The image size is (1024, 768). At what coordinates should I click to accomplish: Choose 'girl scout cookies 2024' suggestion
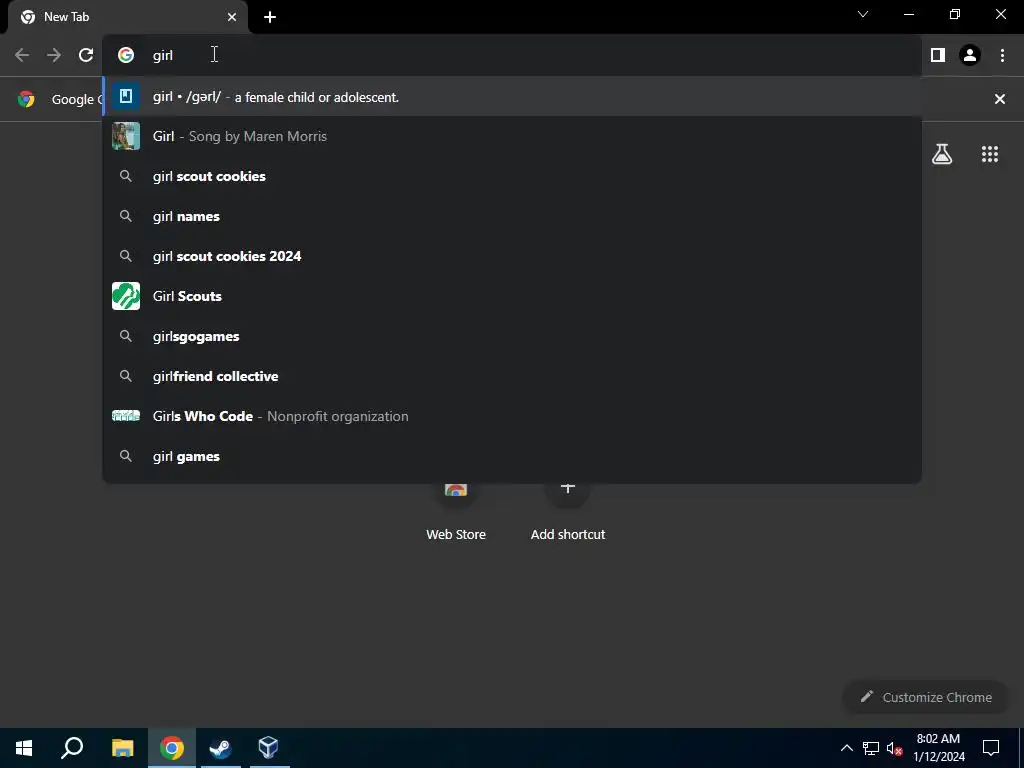[x=512, y=256]
